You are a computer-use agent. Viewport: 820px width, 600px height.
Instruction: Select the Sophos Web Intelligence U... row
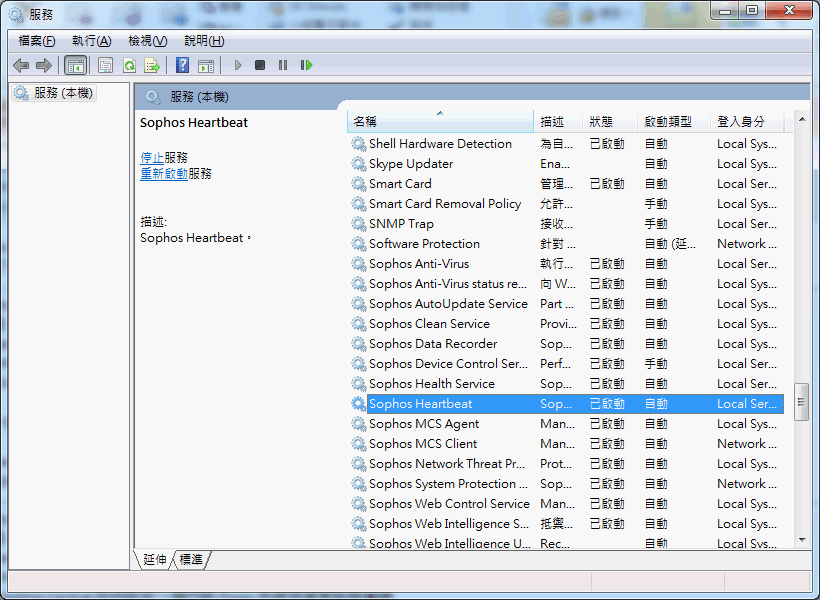click(x=567, y=542)
